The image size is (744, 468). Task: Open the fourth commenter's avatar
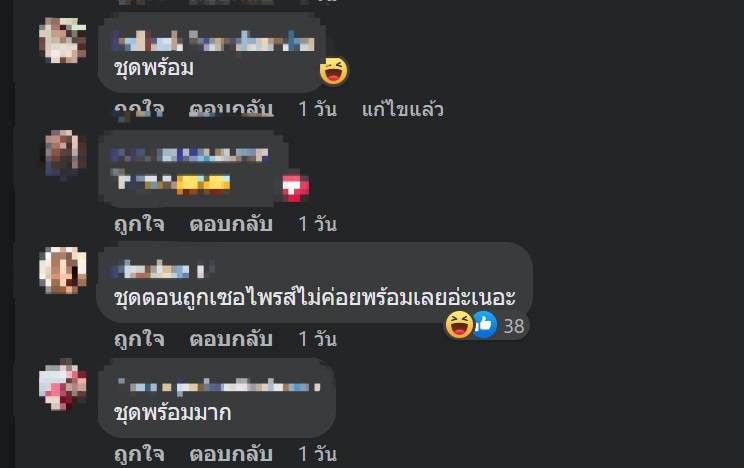pos(63,384)
